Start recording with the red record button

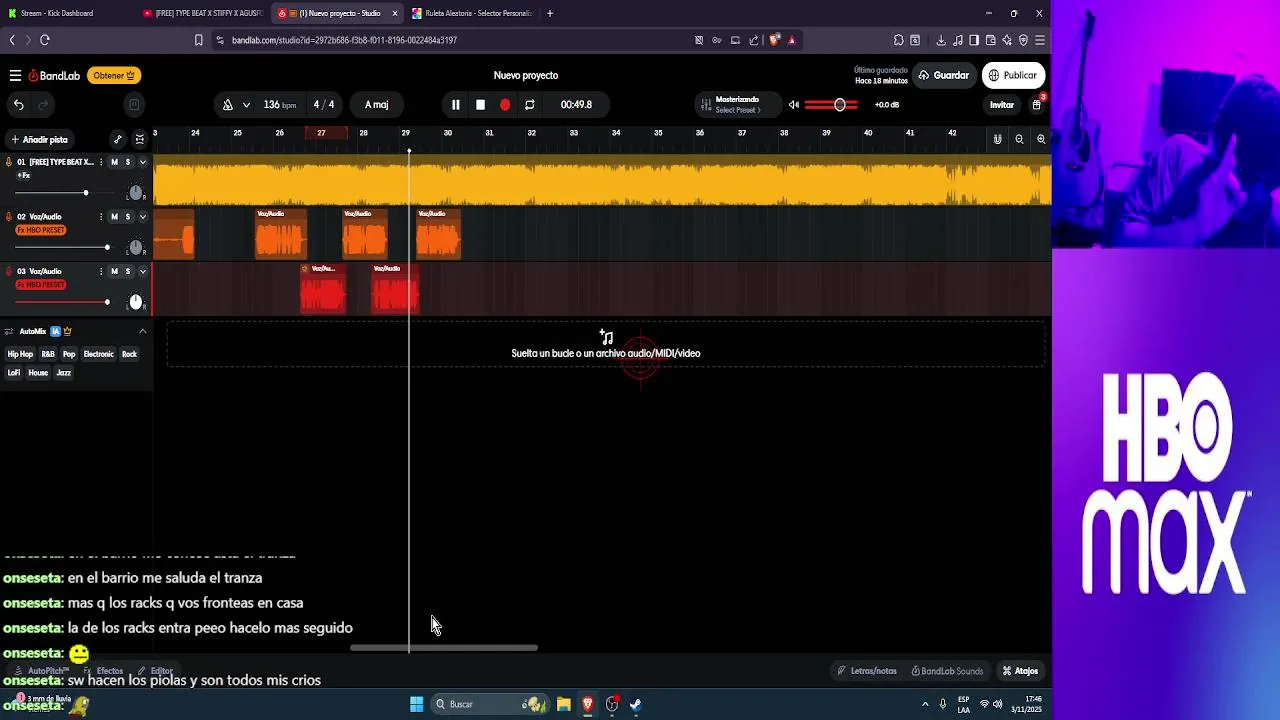click(x=505, y=104)
